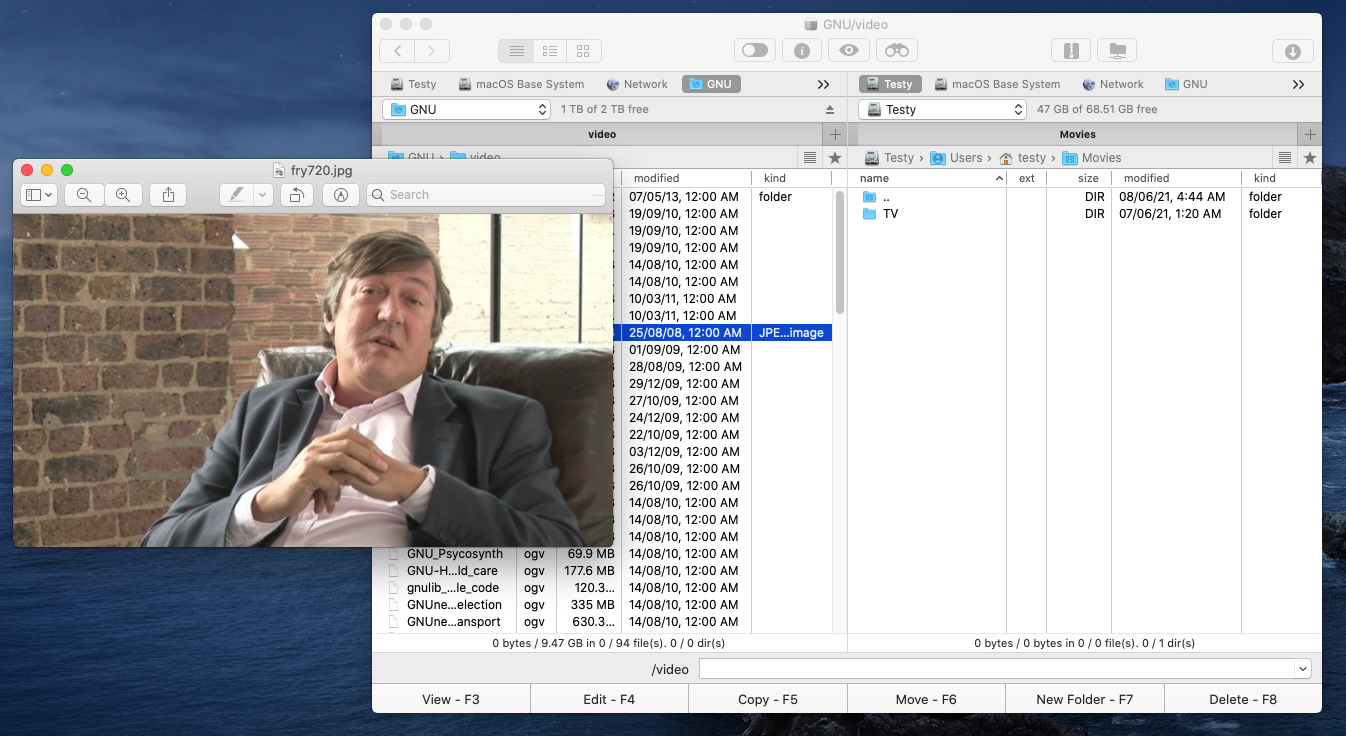Click the Preview highlight pen tool
The image size is (1346, 736).
pos(236,195)
